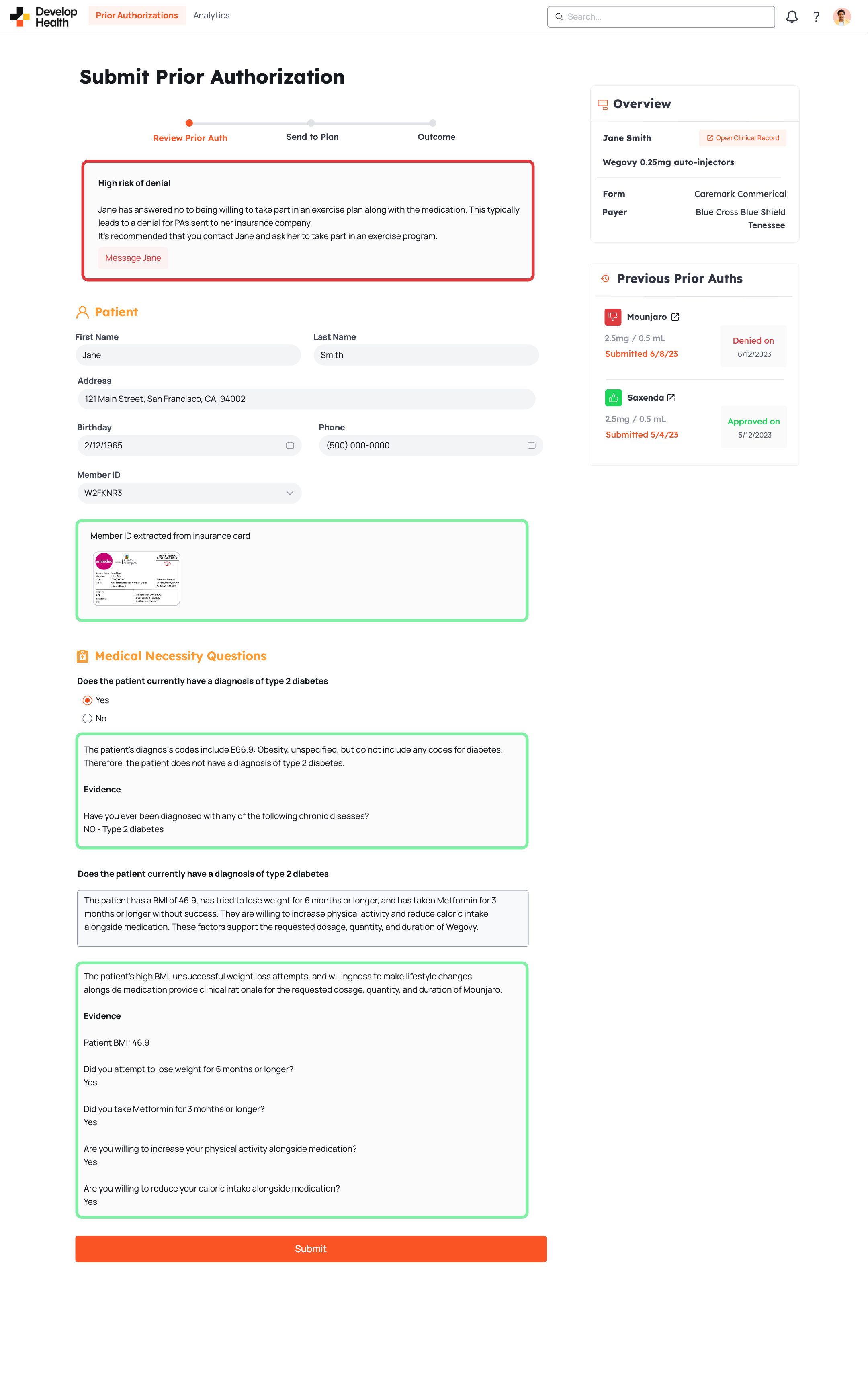Open Mounjaro external link icon
Image resolution: width=868 pixels, height=1386 pixels.
tap(675, 317)
